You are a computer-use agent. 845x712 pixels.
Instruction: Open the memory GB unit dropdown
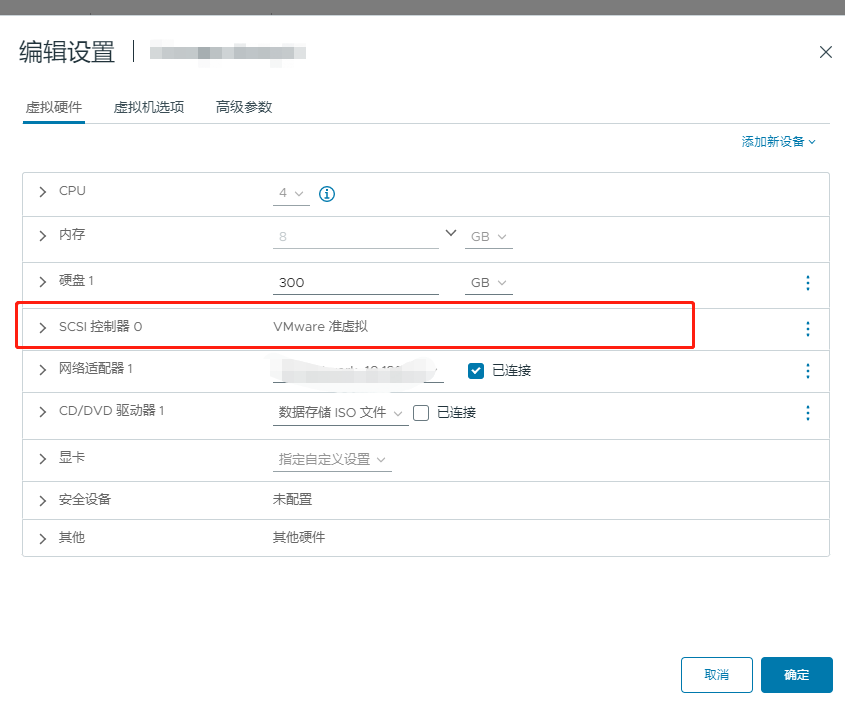click(489, 237)
